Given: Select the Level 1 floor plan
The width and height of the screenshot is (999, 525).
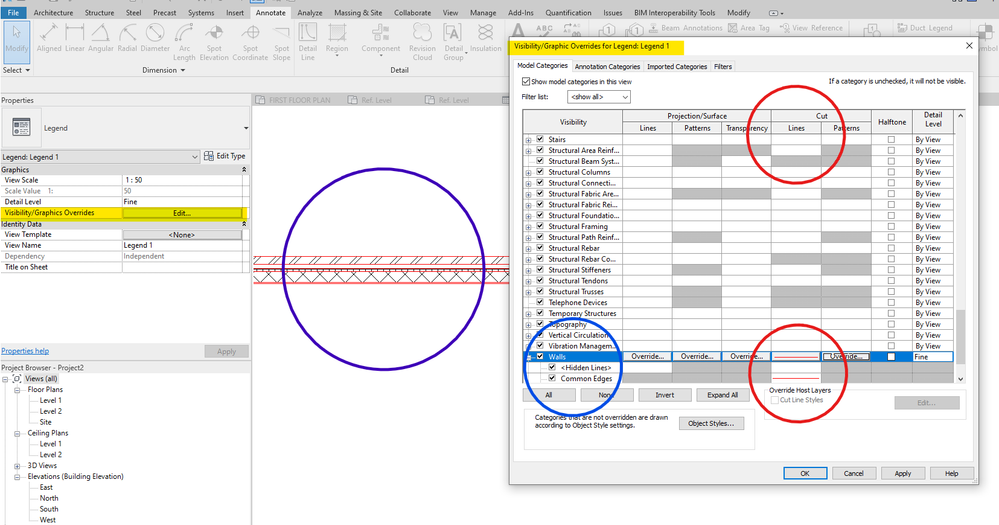Looking at the screenshot, I should (50, 400).
